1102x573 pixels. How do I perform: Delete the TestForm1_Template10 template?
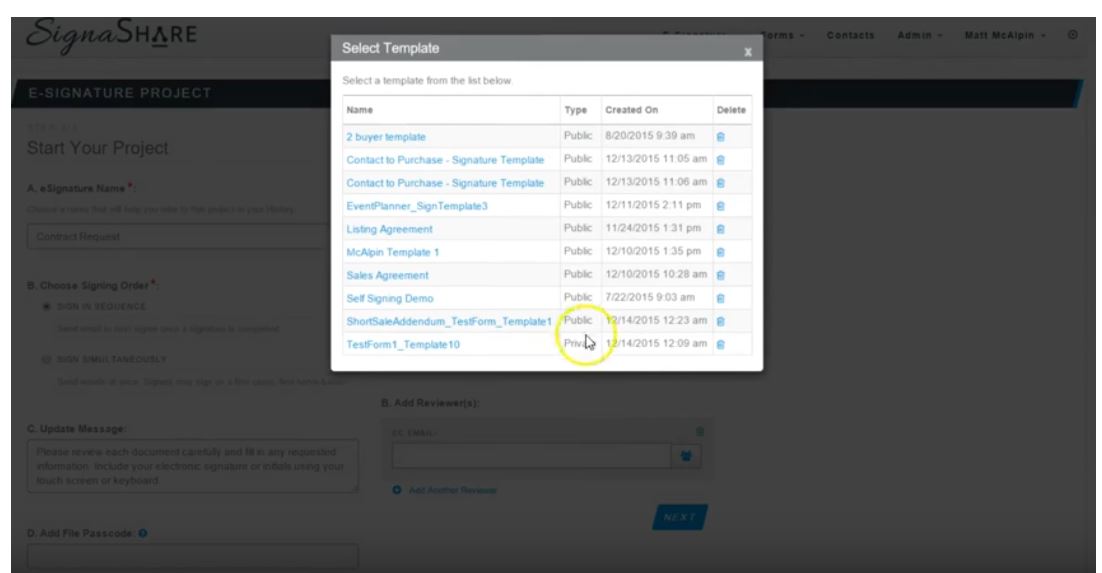point(720,345)
